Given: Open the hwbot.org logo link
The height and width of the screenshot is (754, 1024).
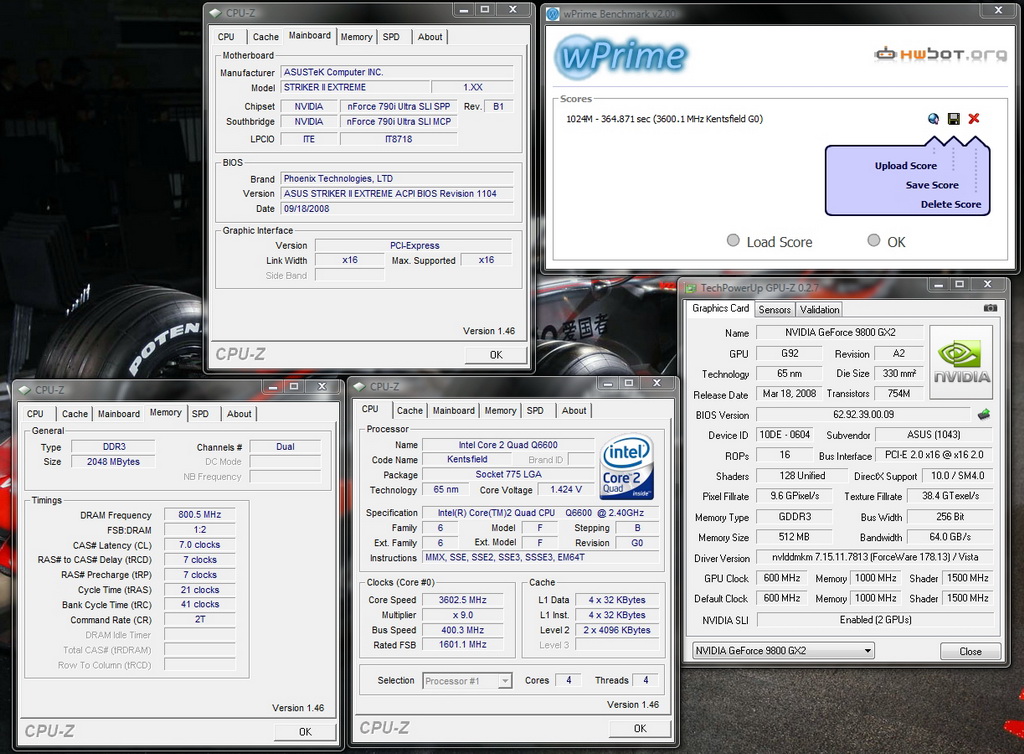Looking at the screenshot, I should coord(940,54).
